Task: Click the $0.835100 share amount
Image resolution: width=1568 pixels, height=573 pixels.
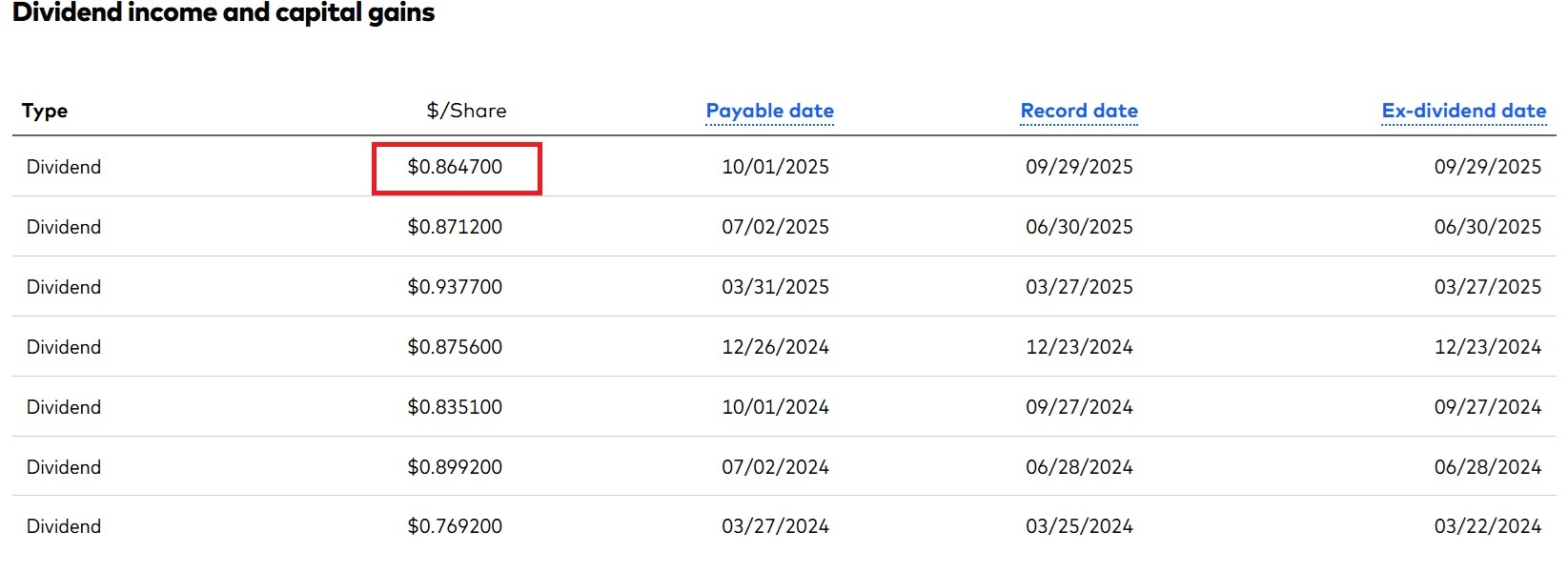Action: click(x=455, y=407)
